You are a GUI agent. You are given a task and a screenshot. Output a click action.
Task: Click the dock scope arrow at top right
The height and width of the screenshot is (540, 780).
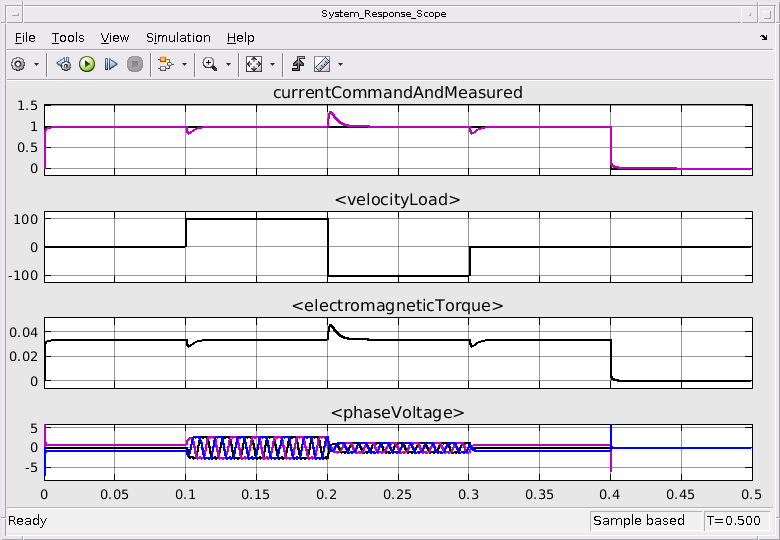(764, 37)
